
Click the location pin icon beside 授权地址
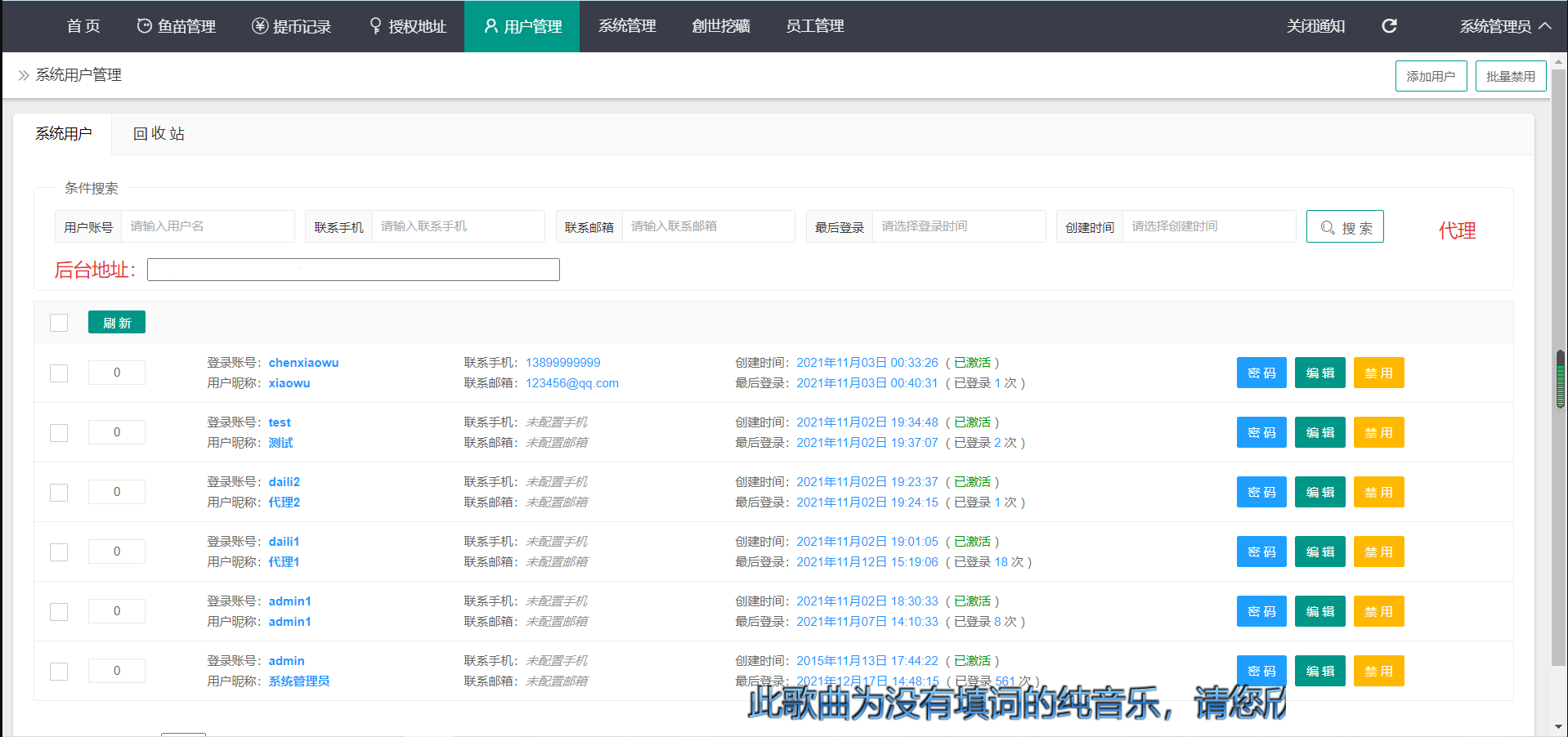click(375, 26)
